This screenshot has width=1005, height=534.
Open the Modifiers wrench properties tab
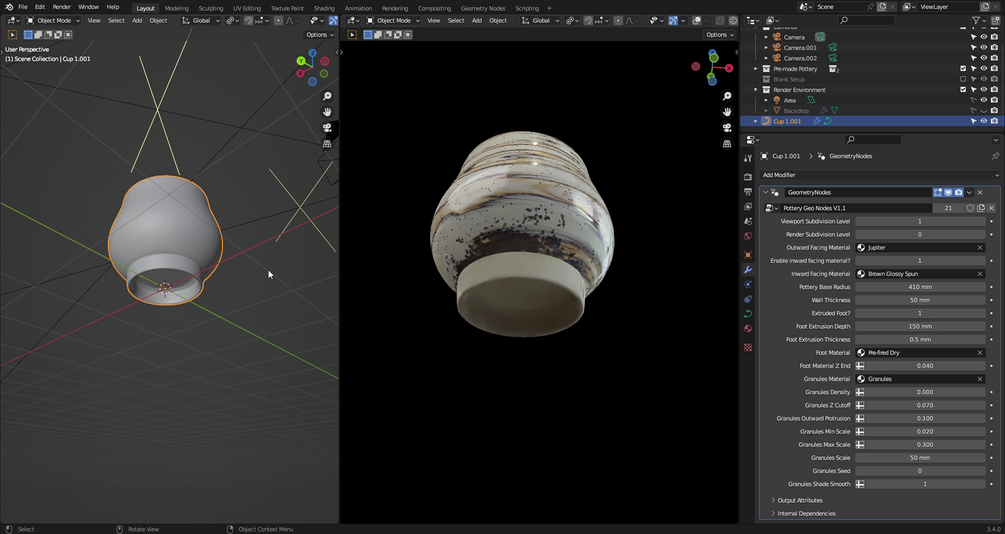click(x=748, y=270)
